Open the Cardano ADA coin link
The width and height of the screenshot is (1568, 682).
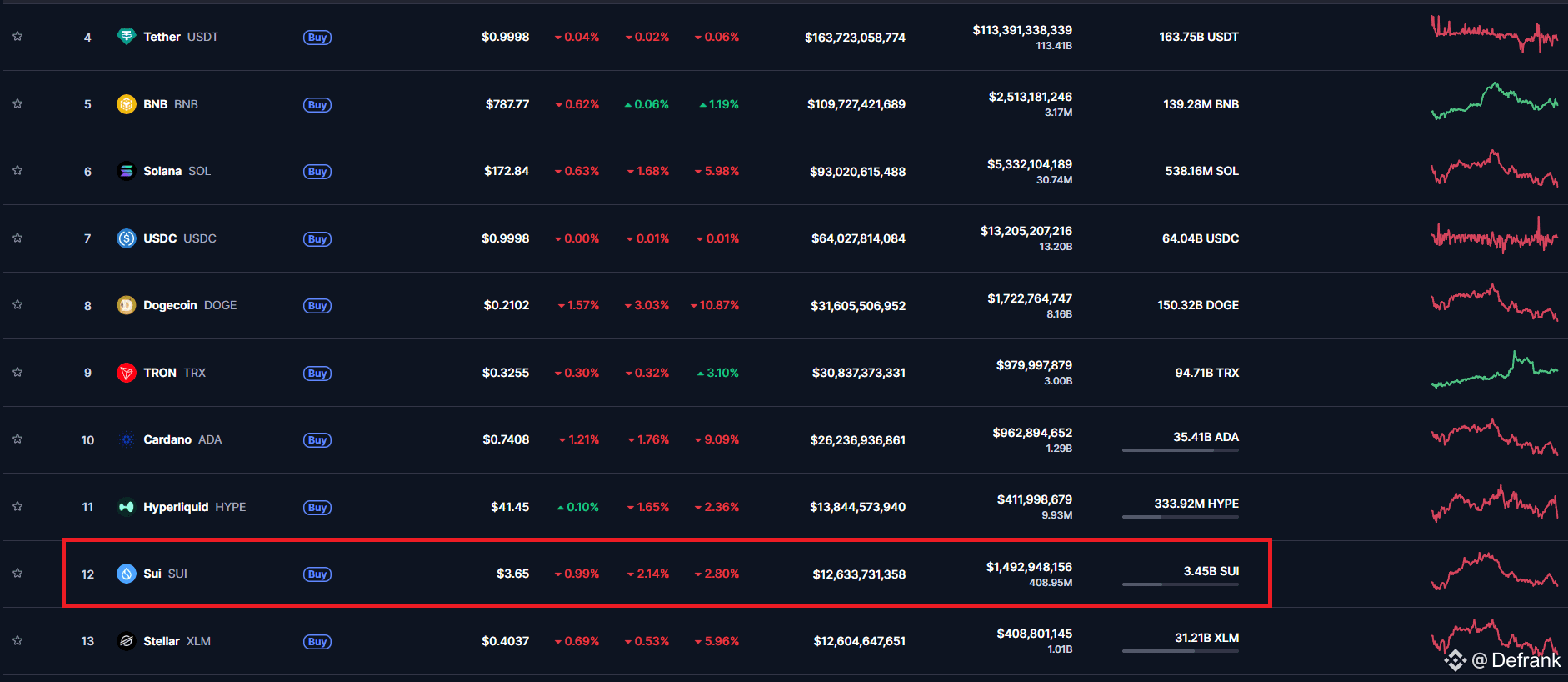click(x=182, y=439)
